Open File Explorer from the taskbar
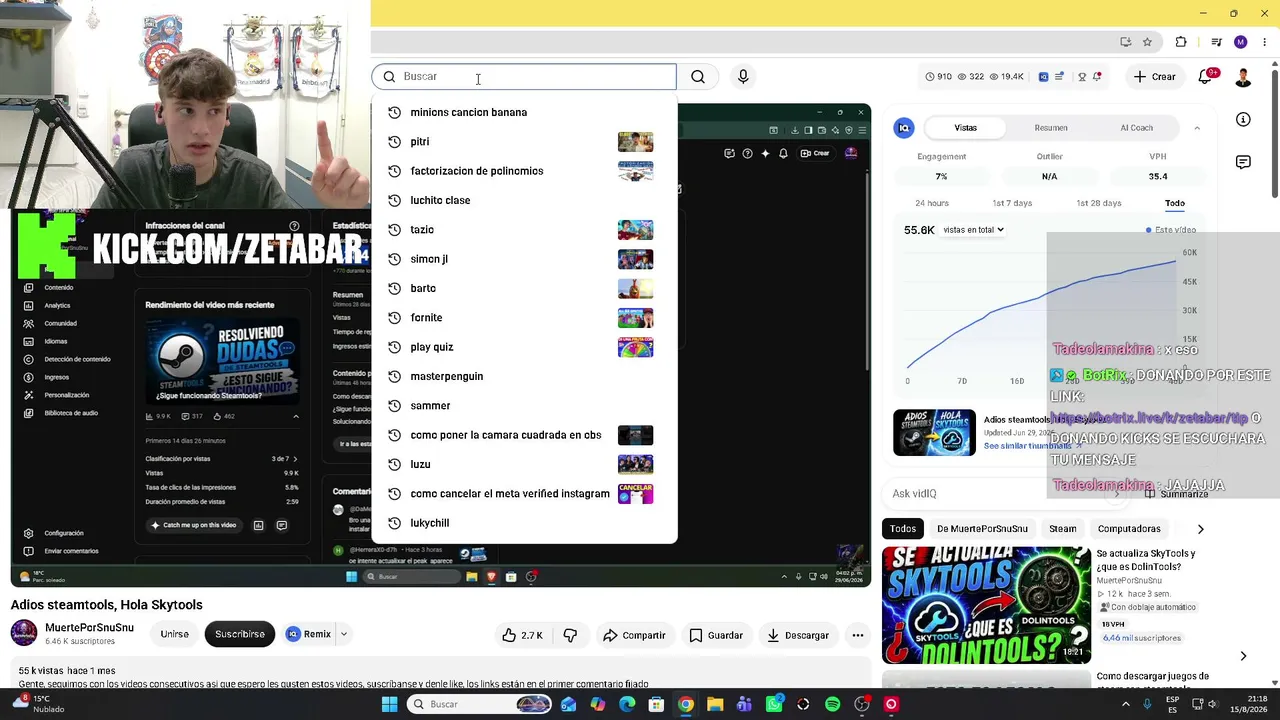The height and width of the screenshot is (720, 1280). pyautogui.click(x=715, y=704)
